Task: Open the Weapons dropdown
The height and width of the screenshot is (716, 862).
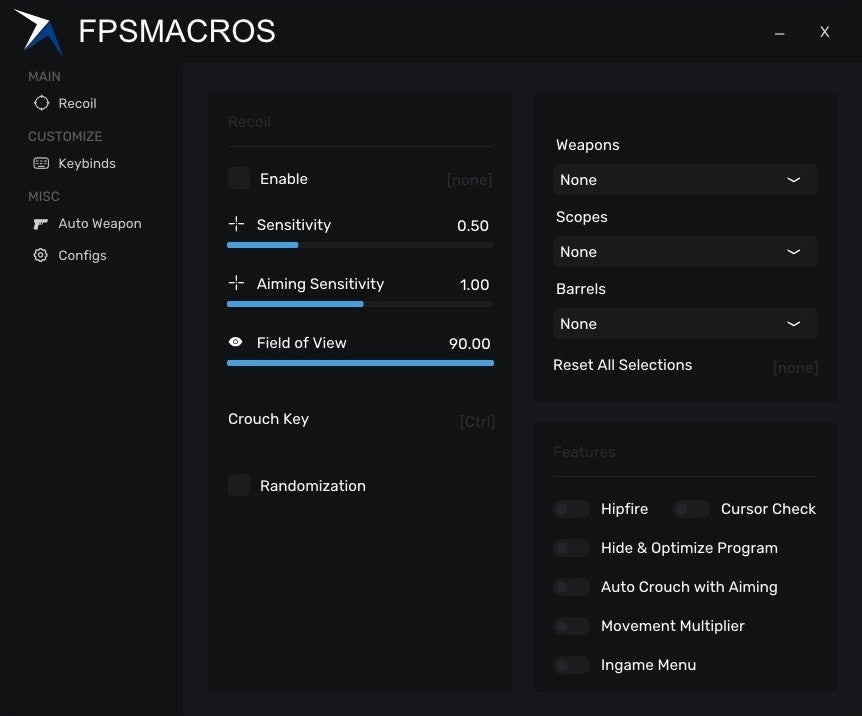Action: [x=685, y=180]
